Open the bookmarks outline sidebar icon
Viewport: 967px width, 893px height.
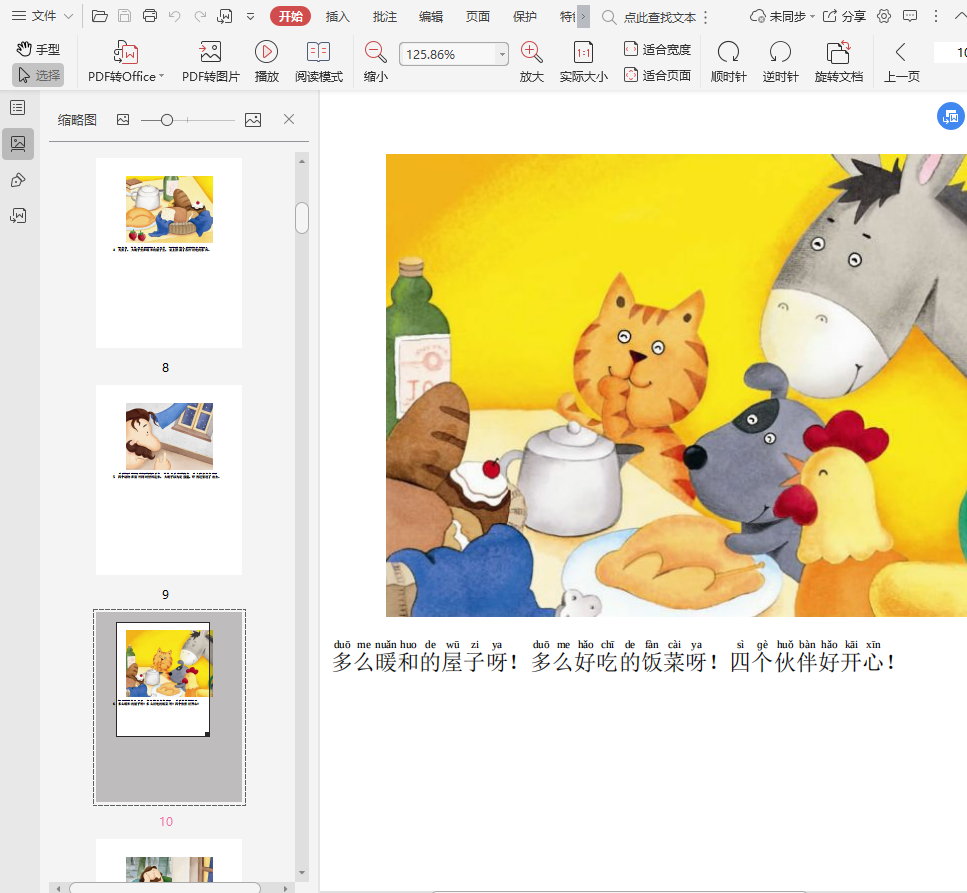pos(18,108)
